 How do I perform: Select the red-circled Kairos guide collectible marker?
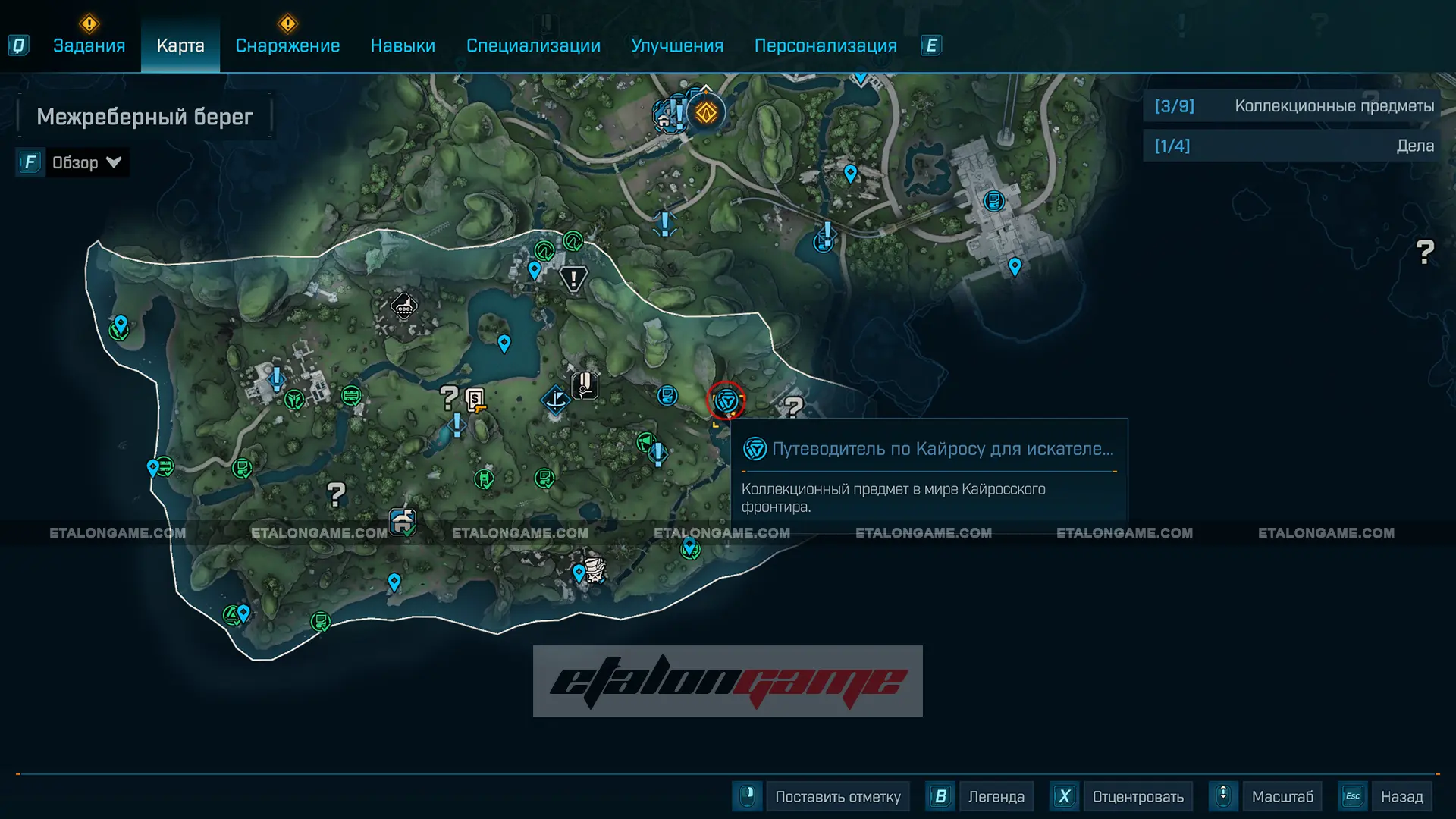[x=726, y=400]
